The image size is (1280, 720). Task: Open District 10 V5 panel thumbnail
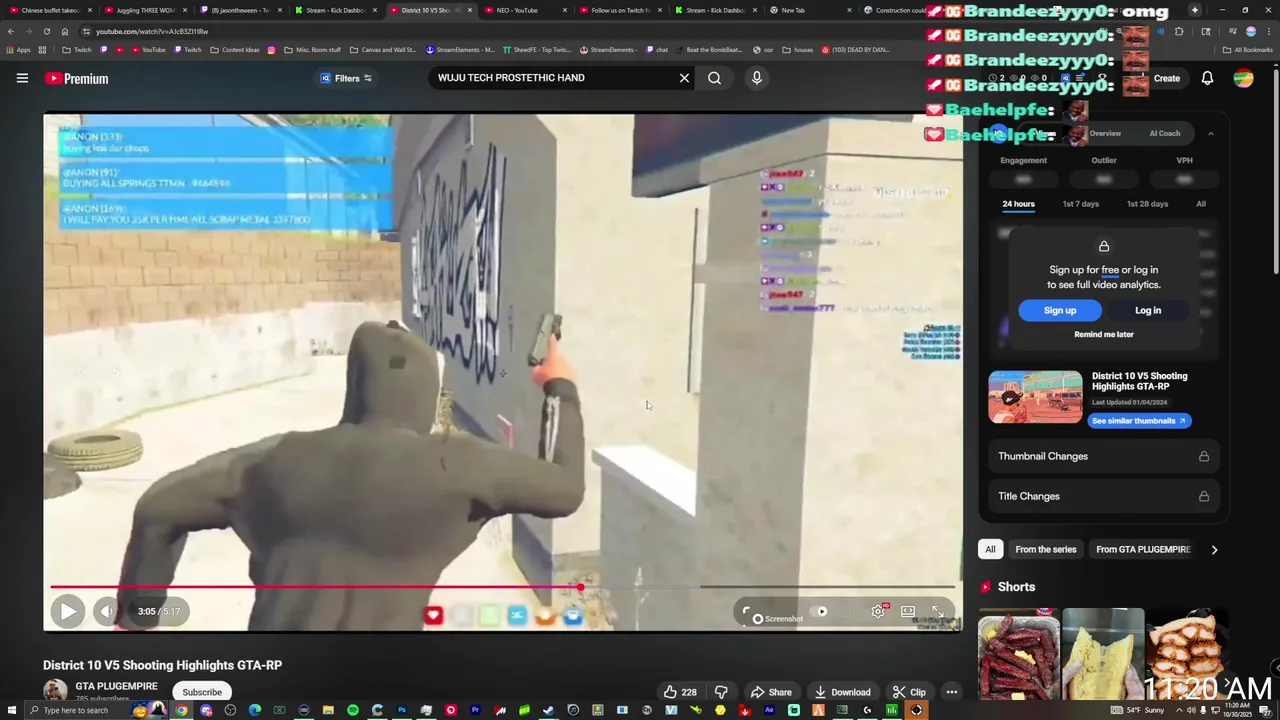click(x=1035, y=397)
